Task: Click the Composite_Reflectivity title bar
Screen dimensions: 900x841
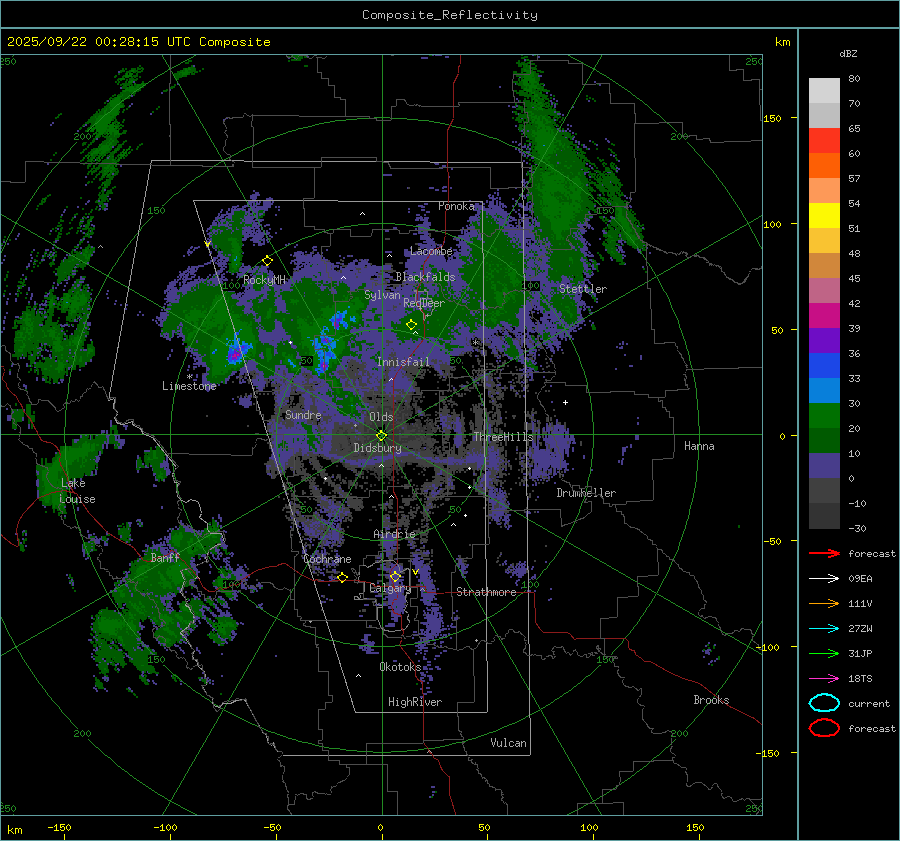Action: tap(449, 14)
